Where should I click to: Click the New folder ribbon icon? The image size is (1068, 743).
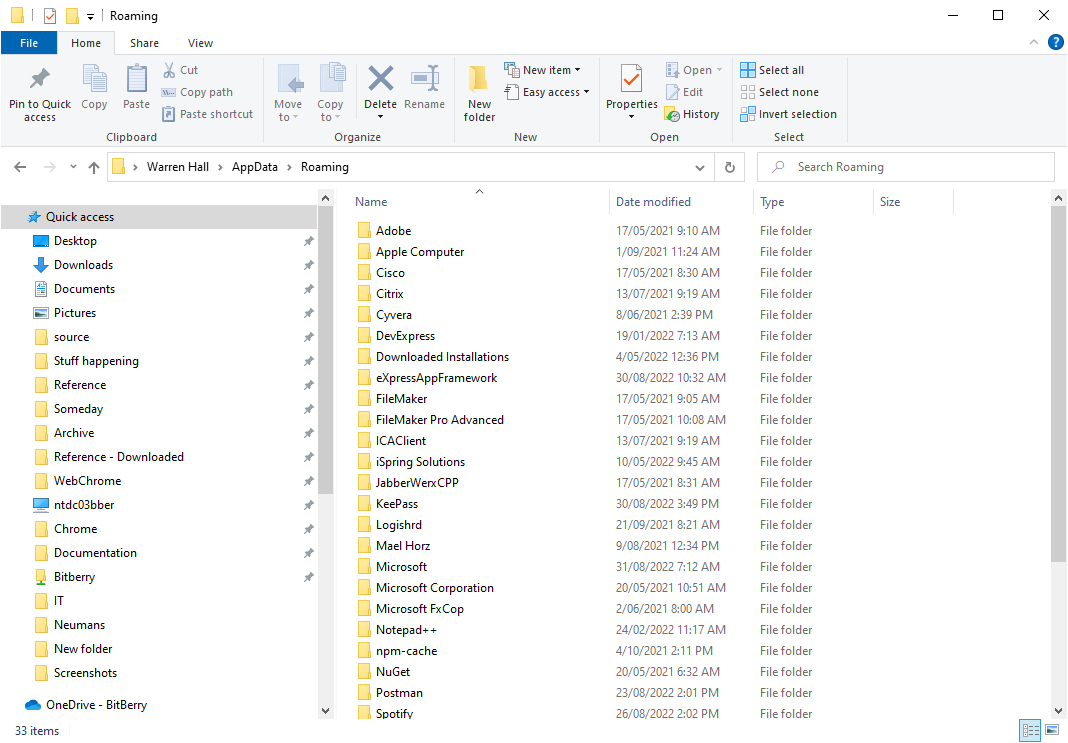[479, 80]
